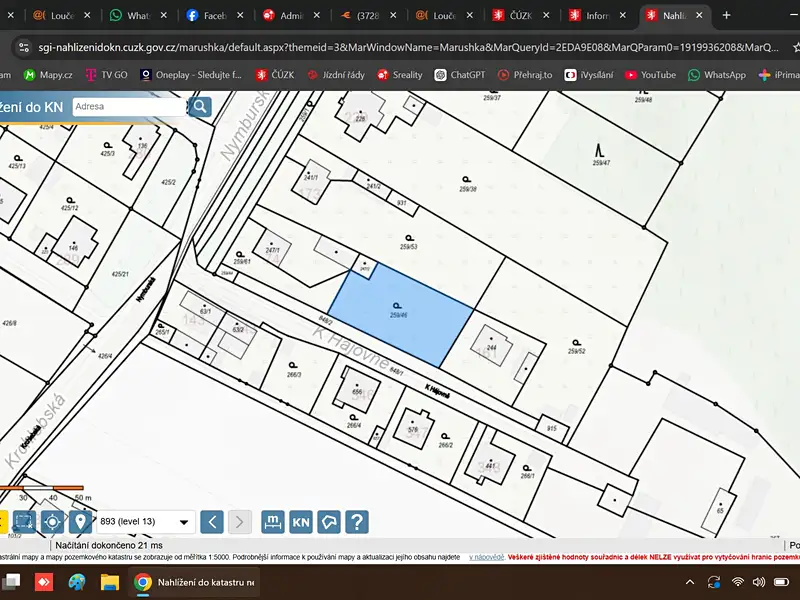The height and width of the screenshot is (600, 800).
Task: Open the WhatsApp bookmark
Action: click(717, 75)
